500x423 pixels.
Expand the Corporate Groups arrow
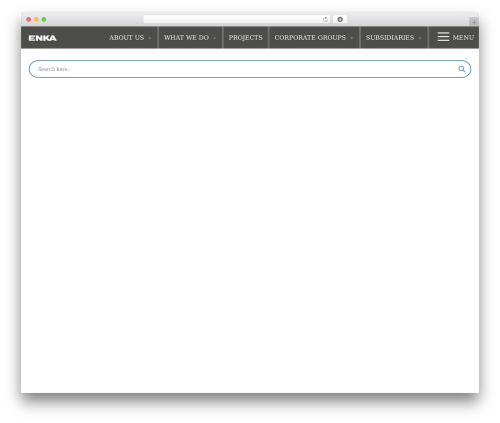tap(352, 38)
